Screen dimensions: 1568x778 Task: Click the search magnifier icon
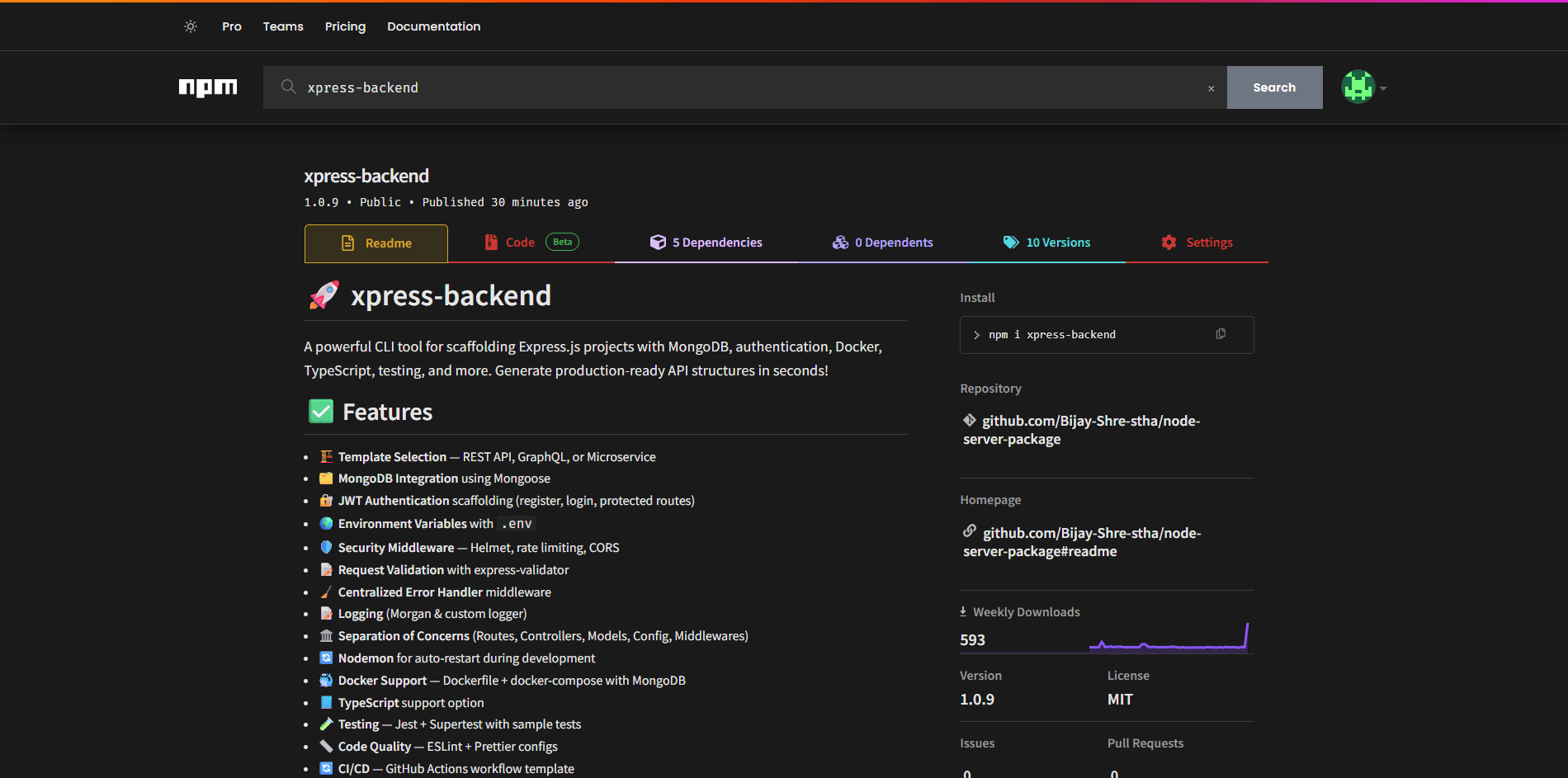point(288,87)
